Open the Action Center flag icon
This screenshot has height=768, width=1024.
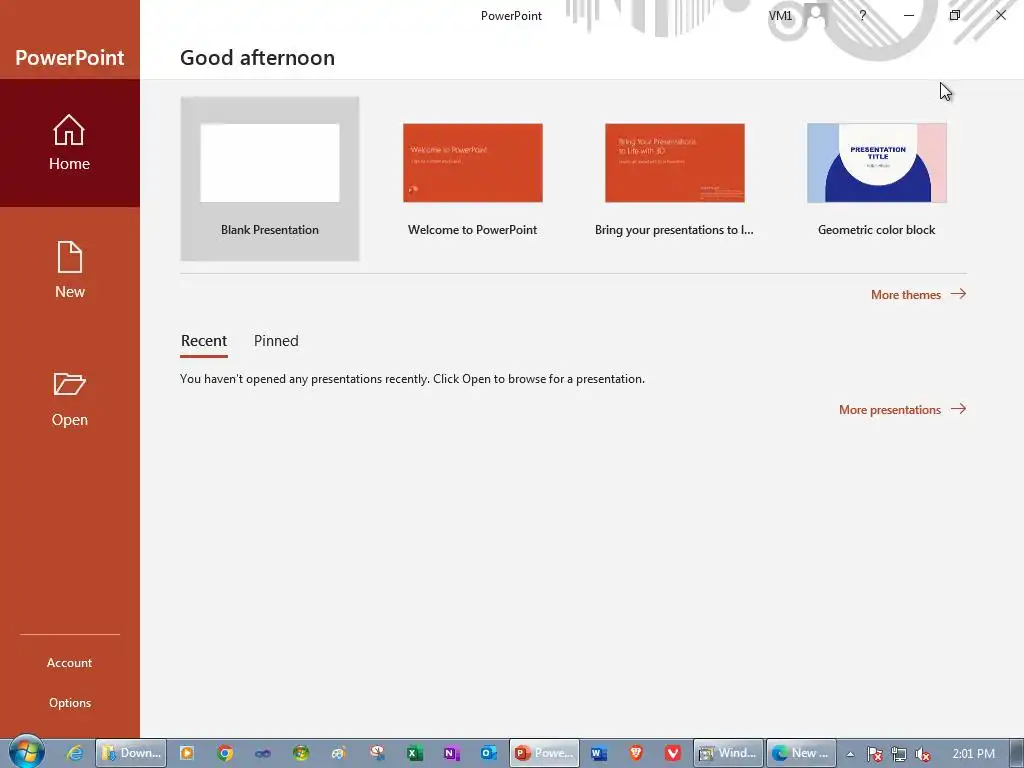[874, 754]
